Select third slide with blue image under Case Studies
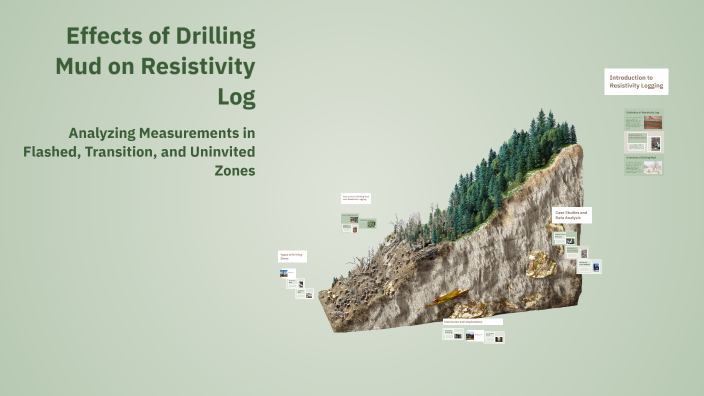The height and width of the screenshot is (396, 704). (590, 267)
